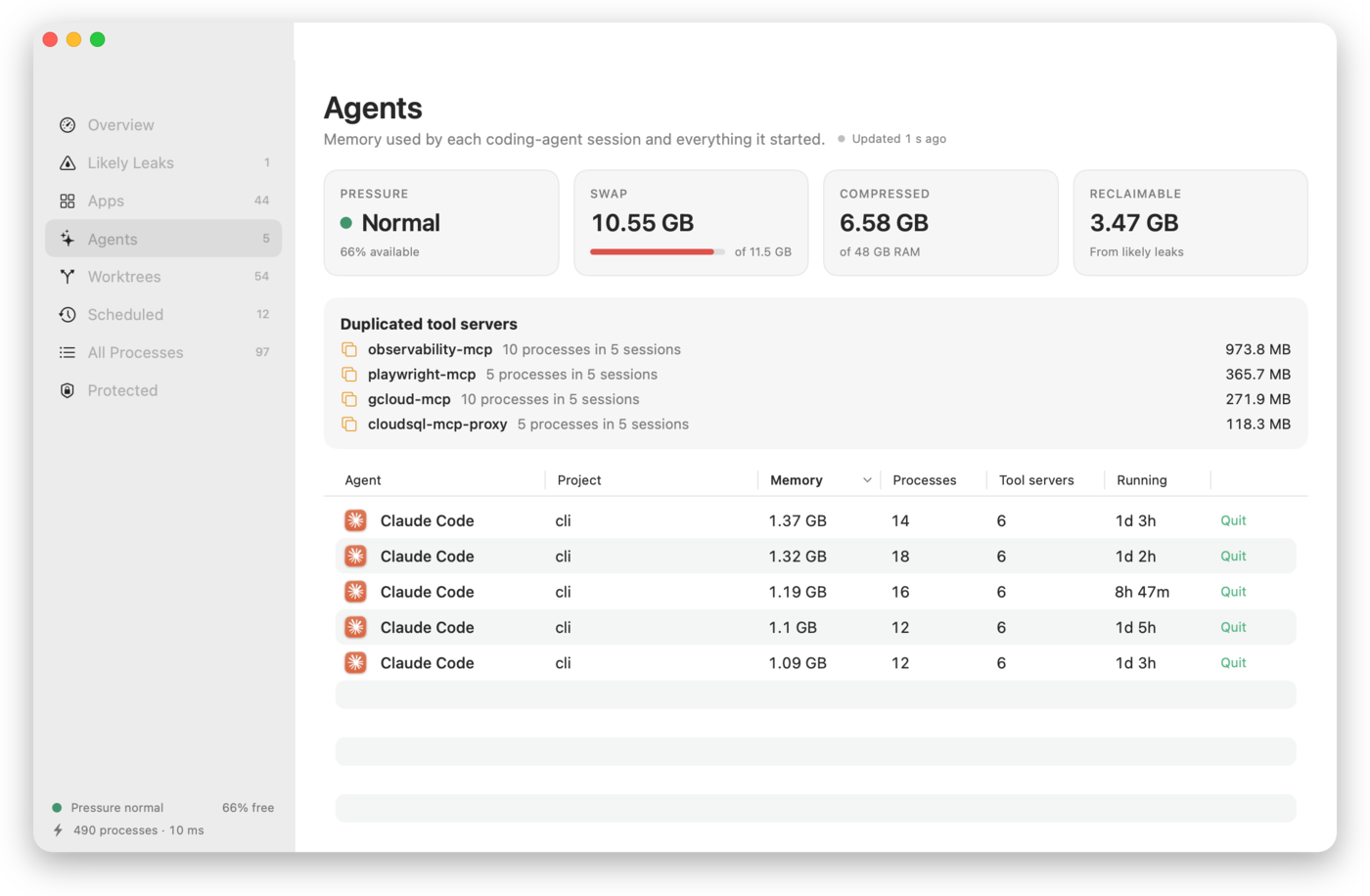Screen dimensions: 1370x896
Task: Open the Overview gauge icon
Action: pos(68,125)
